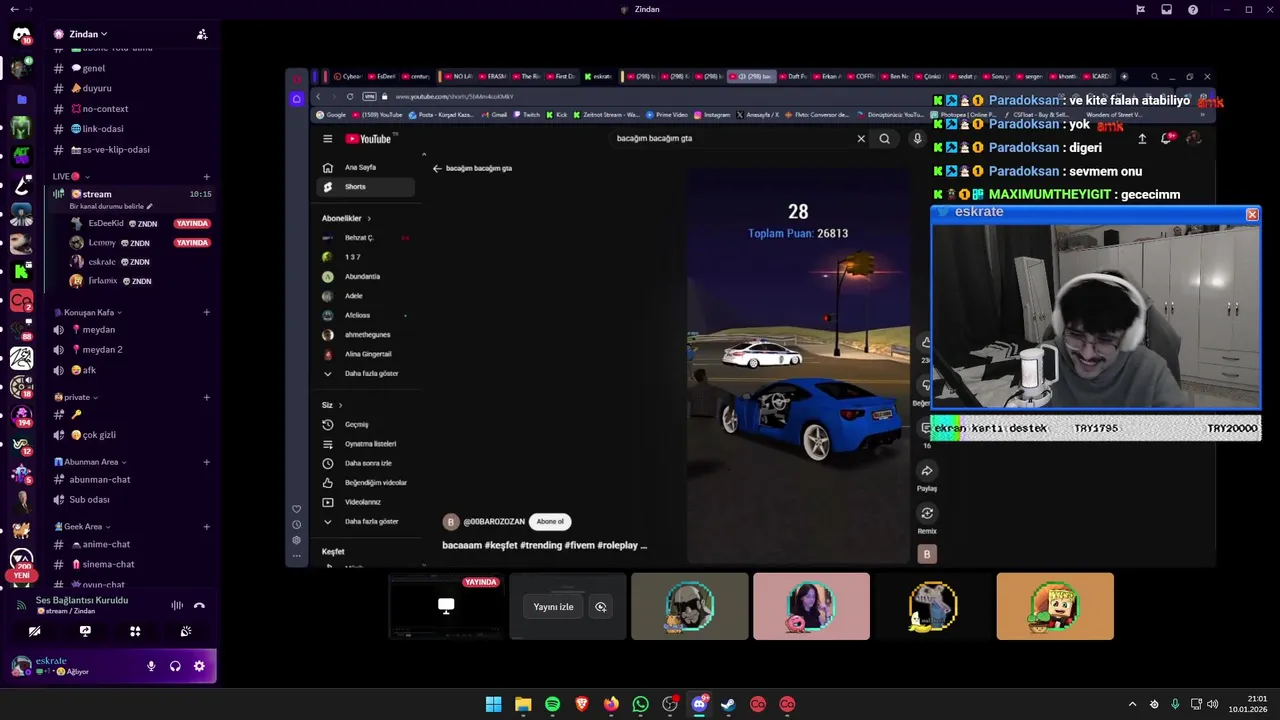Expand Abonelikler arrow in YouTube sidebar

[369, 218]
